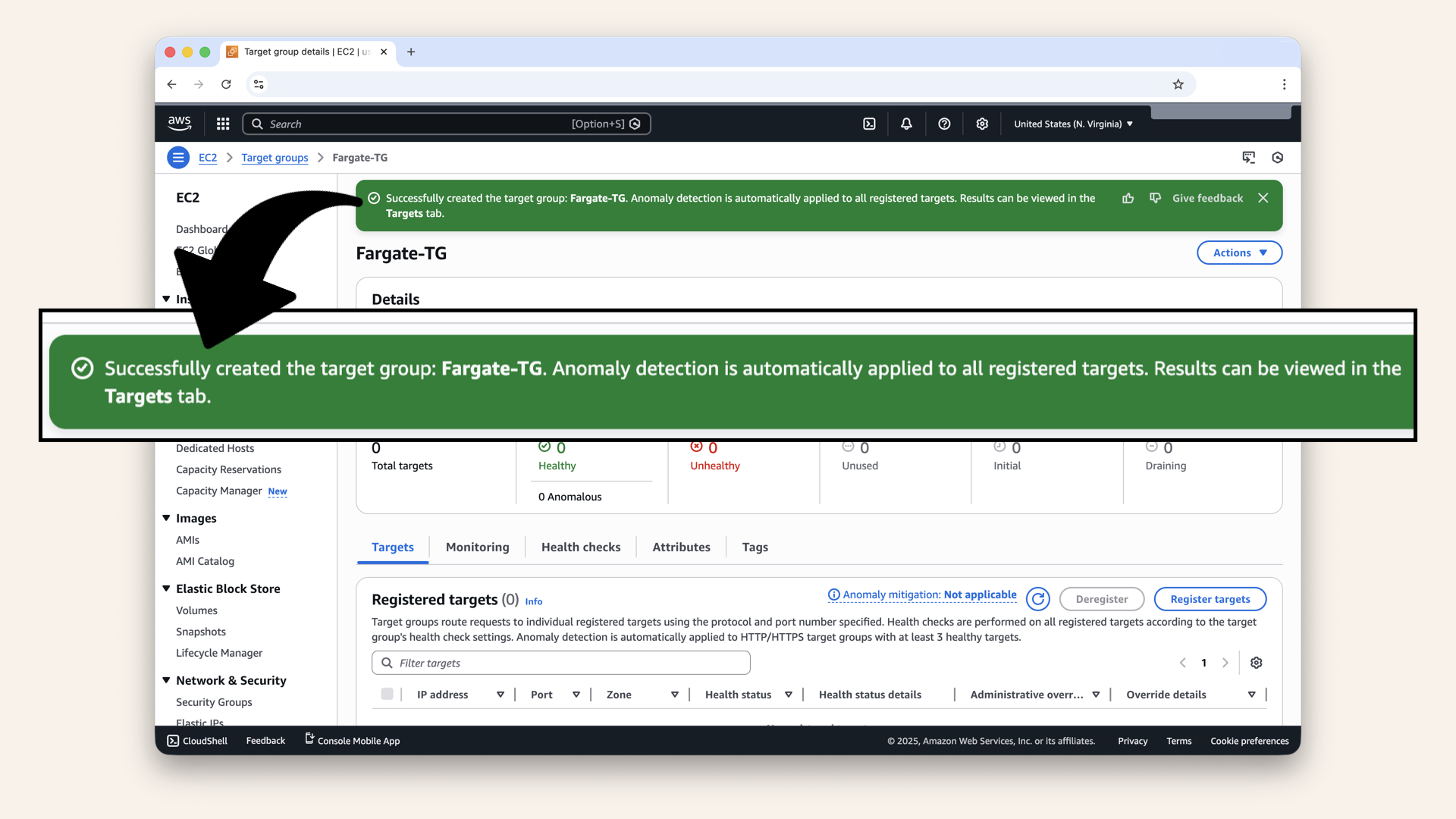Open table preferences gear icon
The height and width of the screenshot is (819, 1456).
tap(1257, 663)
